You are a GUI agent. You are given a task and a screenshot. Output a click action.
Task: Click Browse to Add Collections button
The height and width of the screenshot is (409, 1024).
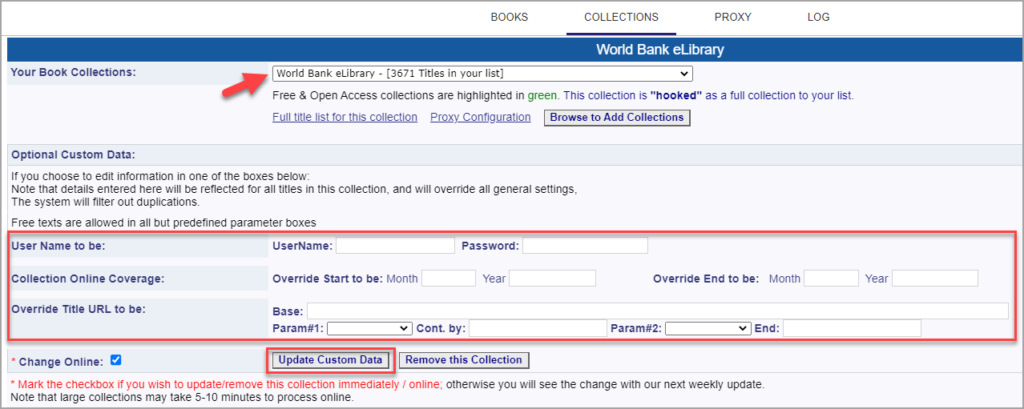616,118
